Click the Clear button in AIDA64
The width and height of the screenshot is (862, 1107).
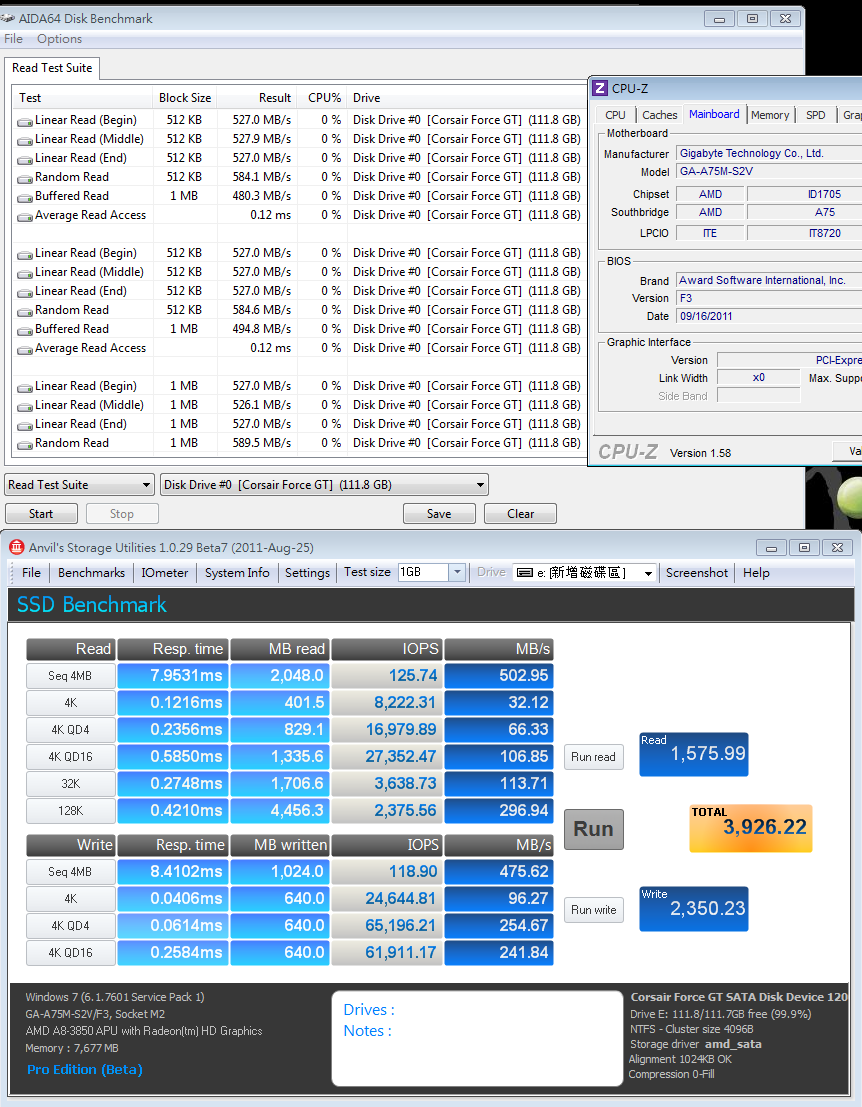coord(520,514)
